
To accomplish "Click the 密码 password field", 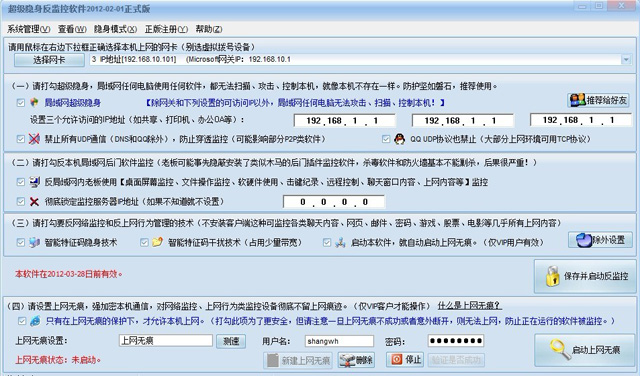I will tap(456, 340).
